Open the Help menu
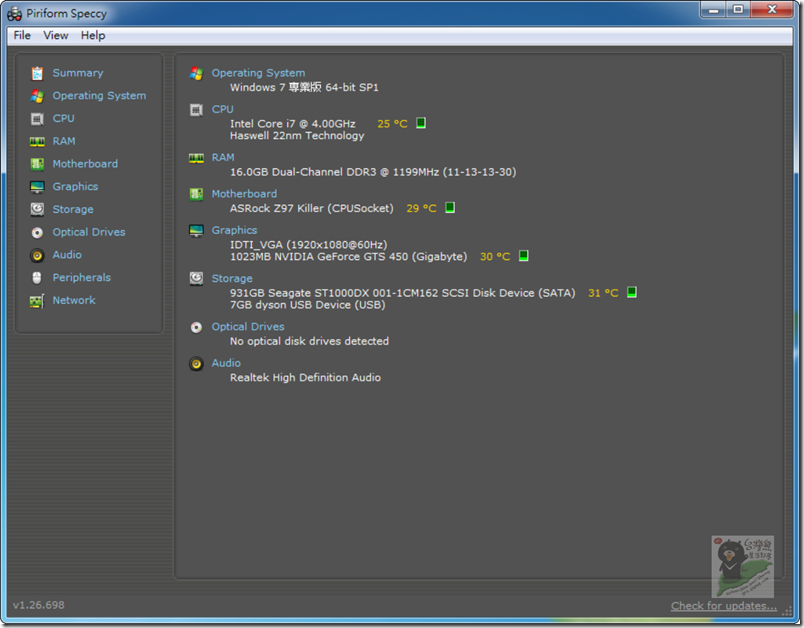This screenshot has width=804, height=628. [x=93, y=35]
